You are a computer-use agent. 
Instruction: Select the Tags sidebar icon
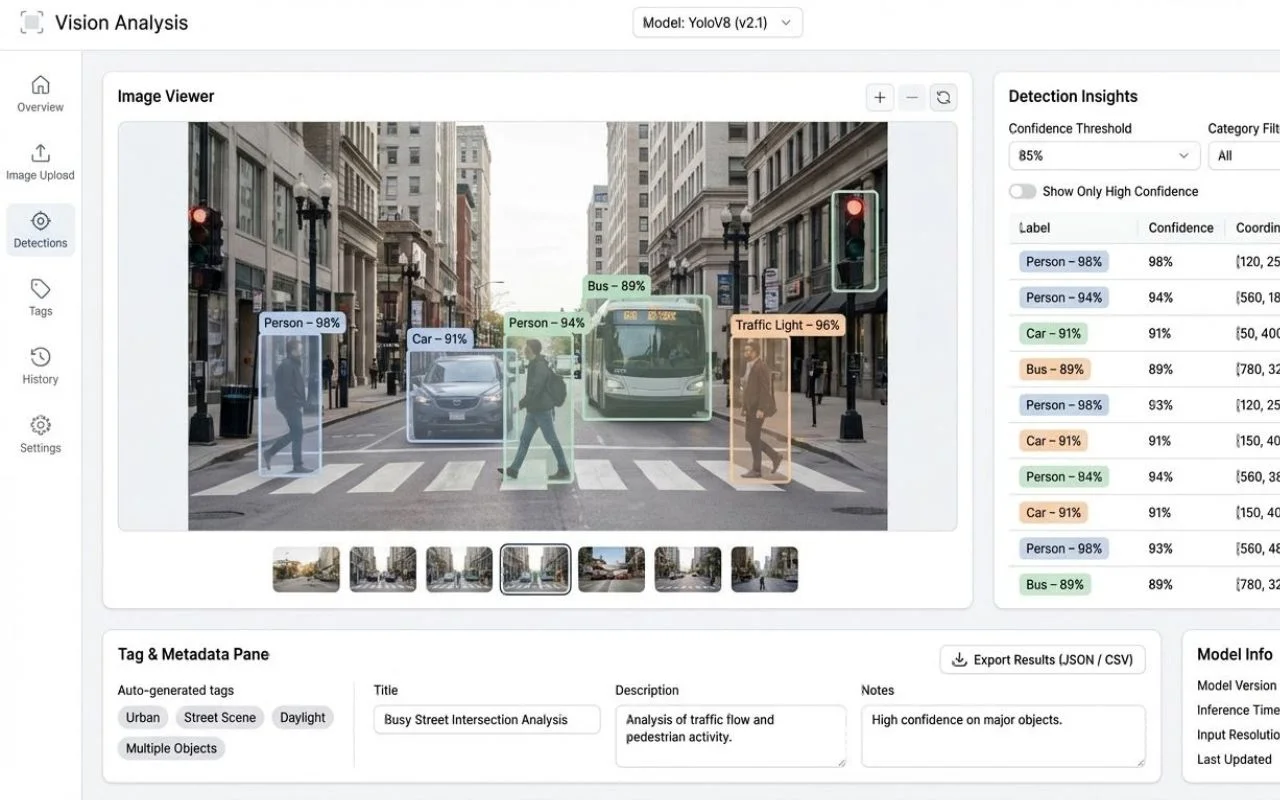coord(40,297)
